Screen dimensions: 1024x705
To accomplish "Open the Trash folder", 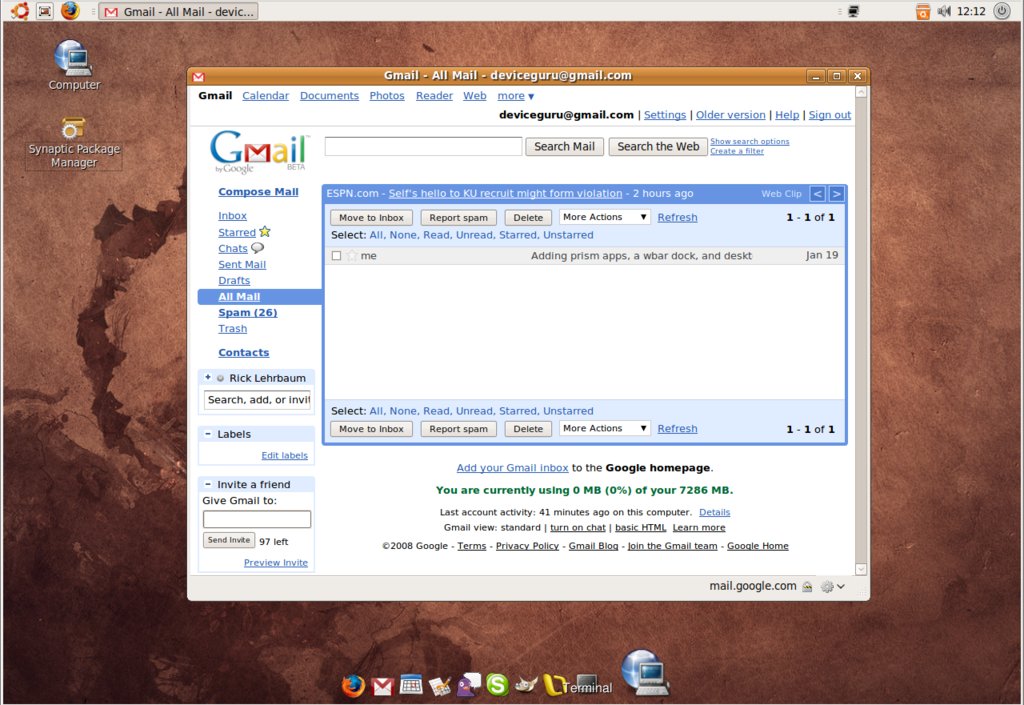I will 232,329.
